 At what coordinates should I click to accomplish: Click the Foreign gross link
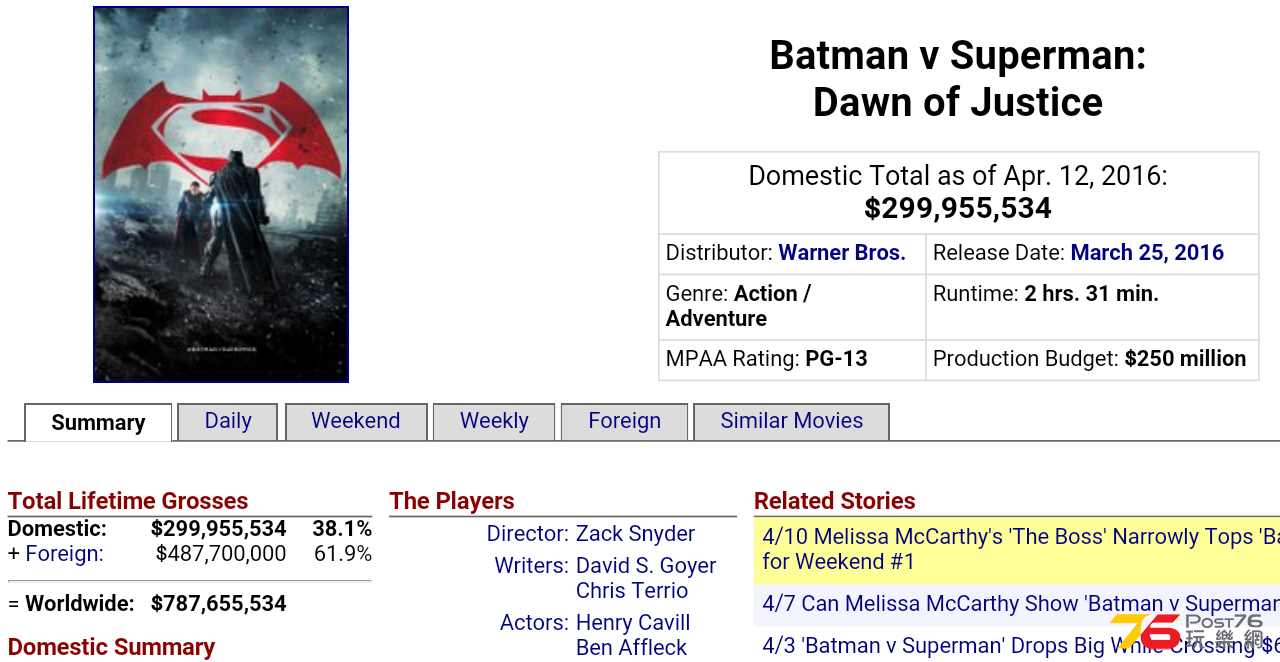click(64, 554)
